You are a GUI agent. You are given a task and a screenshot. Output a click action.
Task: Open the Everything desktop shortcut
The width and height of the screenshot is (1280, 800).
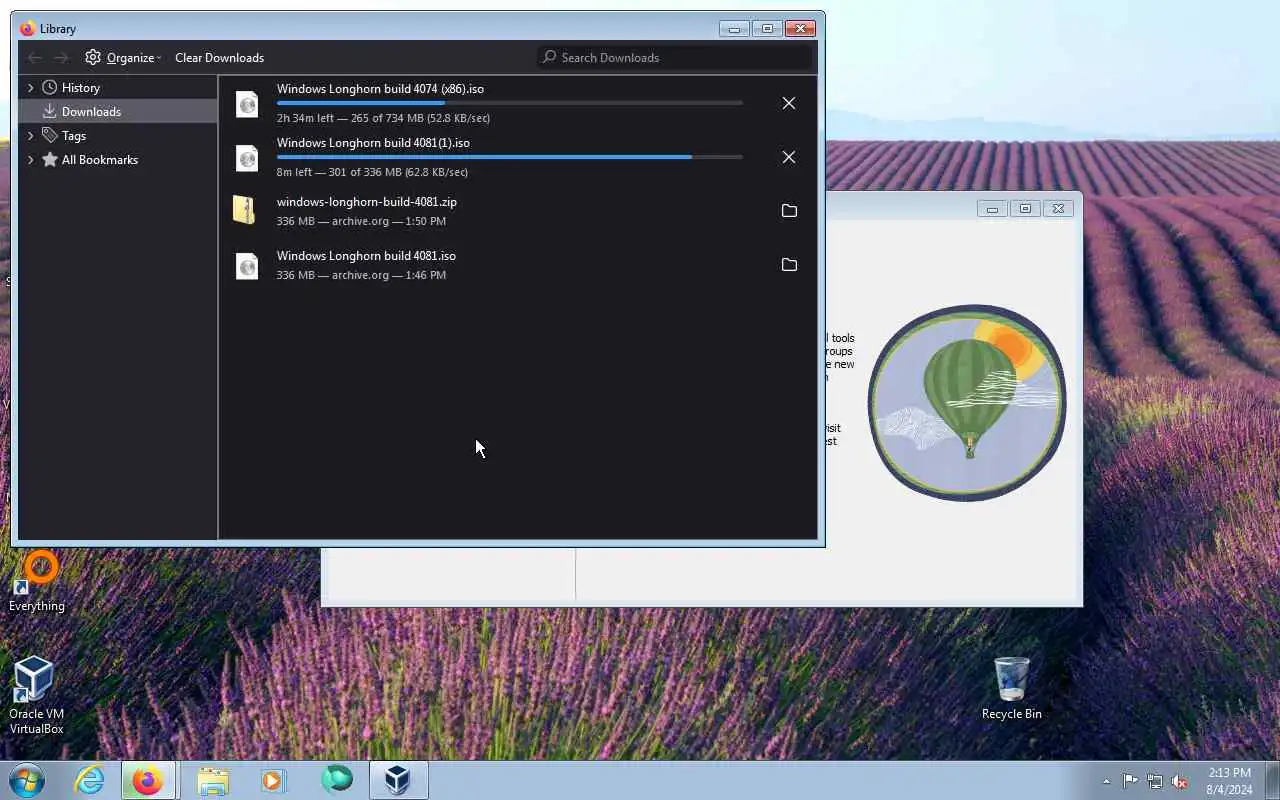tap(37, 581)
